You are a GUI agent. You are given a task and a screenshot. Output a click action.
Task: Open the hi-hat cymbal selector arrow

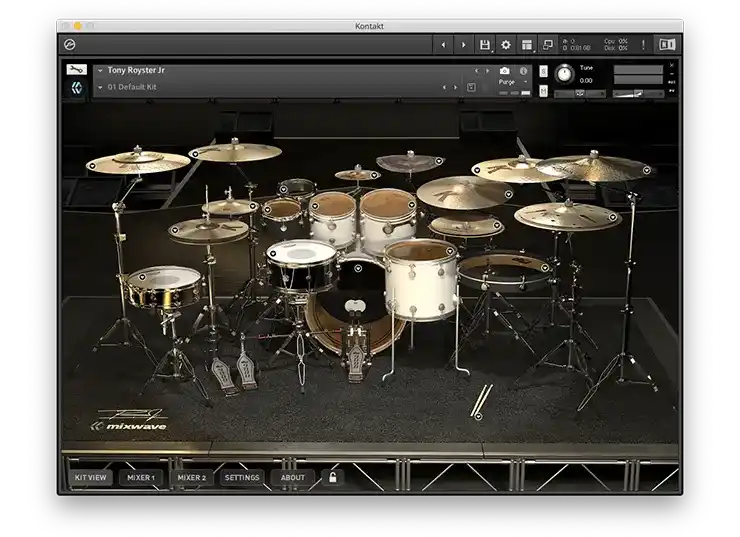(175, 230)
